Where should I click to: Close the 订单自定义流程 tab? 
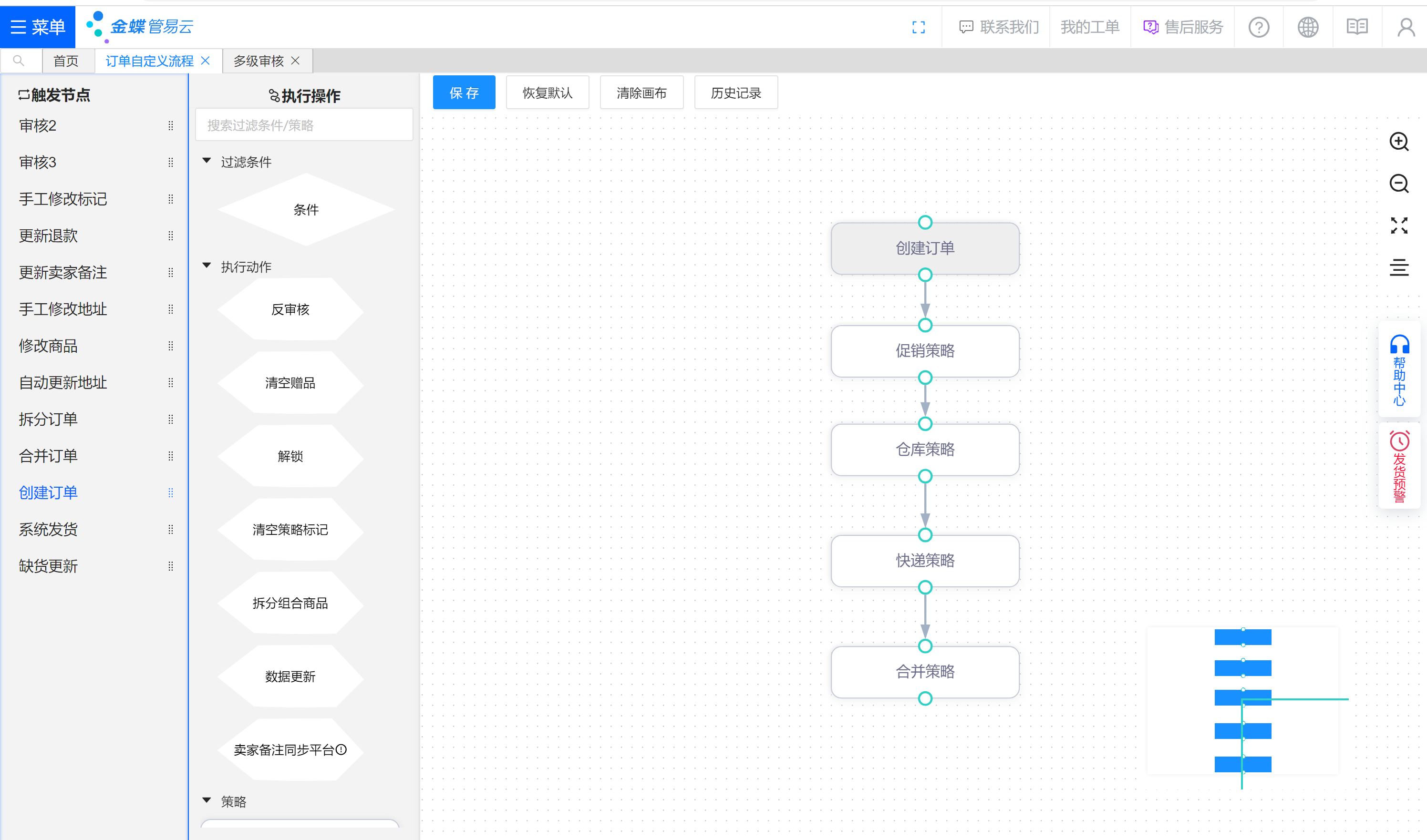pyautogui.click(x=206, y=61)
